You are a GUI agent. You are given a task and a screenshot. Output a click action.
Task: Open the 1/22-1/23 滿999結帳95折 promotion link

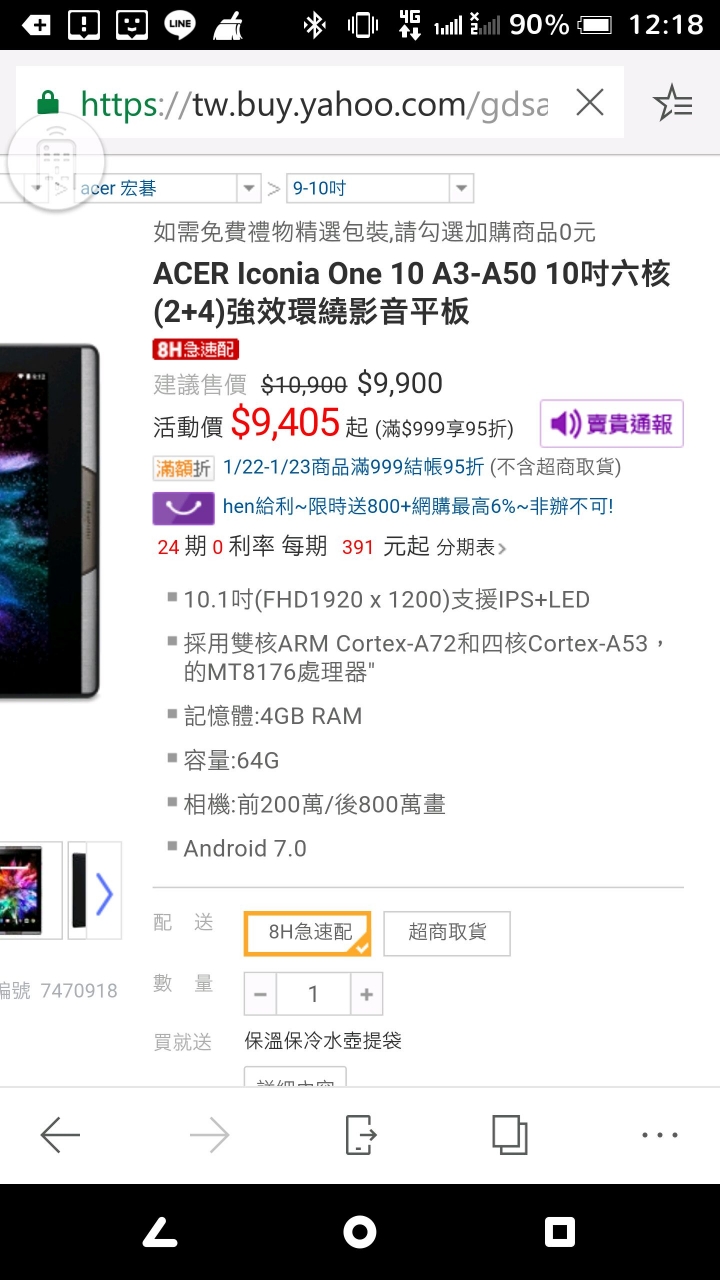(x=353, y=467)
